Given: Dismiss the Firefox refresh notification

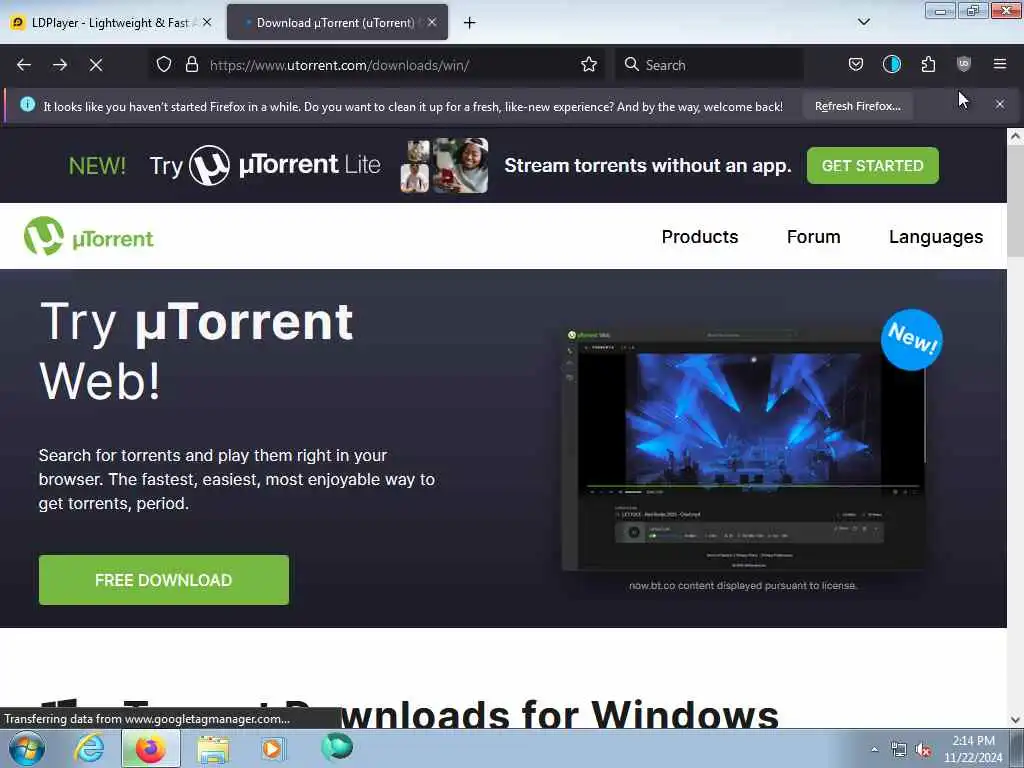Looking at the screenshot, I should [x=1000, y=104].
